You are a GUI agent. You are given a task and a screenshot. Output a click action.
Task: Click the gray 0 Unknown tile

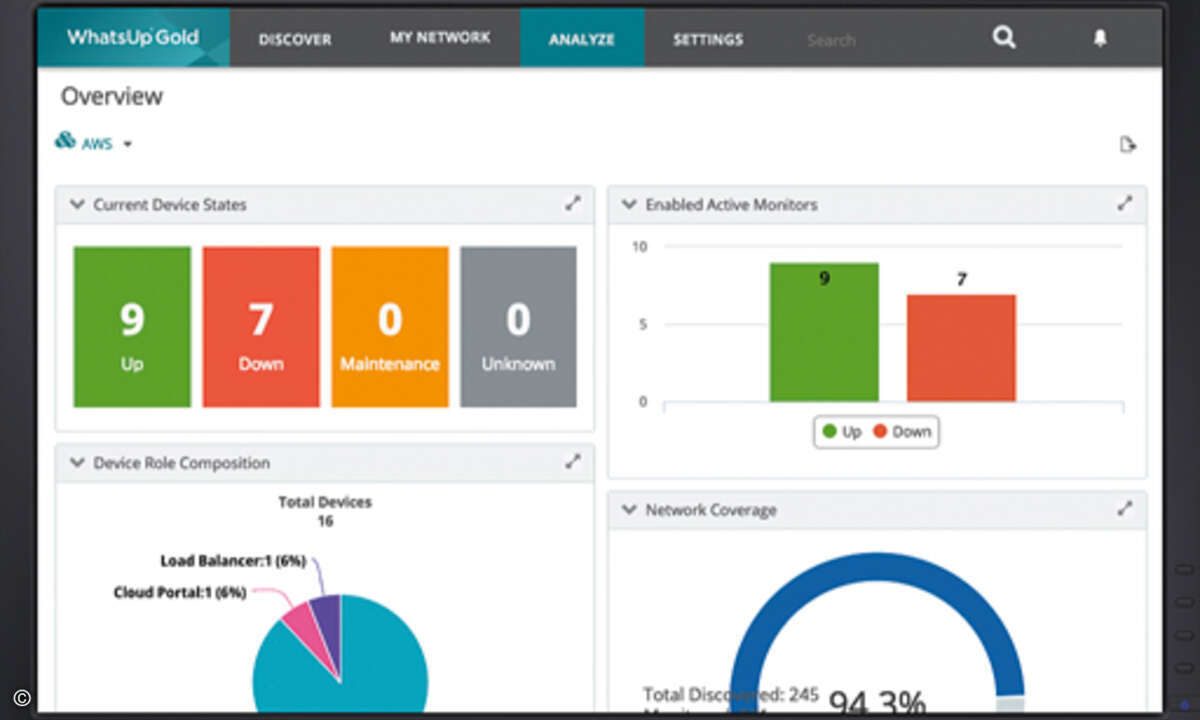coord(518,327)
